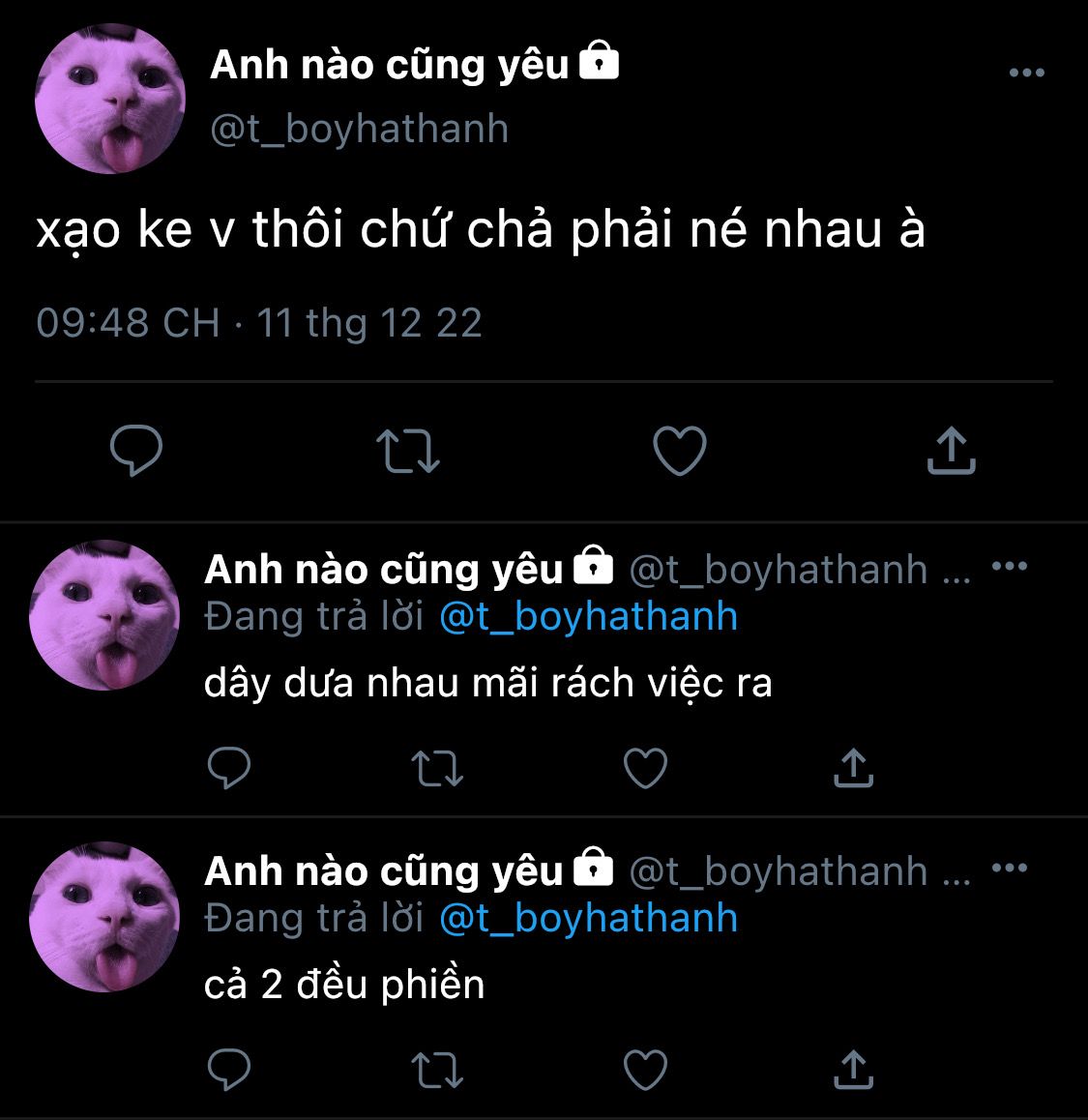
Task: Retweet the "dây dưa nhau" reply
Action: point(437,768)
